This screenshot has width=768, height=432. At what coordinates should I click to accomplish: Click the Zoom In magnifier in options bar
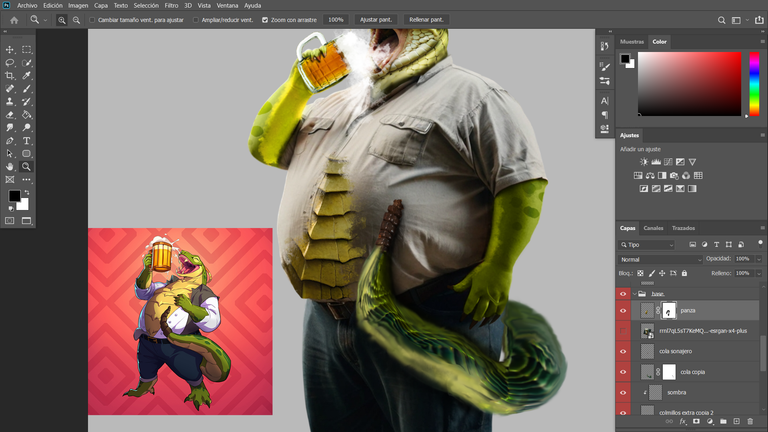(62, 20)
